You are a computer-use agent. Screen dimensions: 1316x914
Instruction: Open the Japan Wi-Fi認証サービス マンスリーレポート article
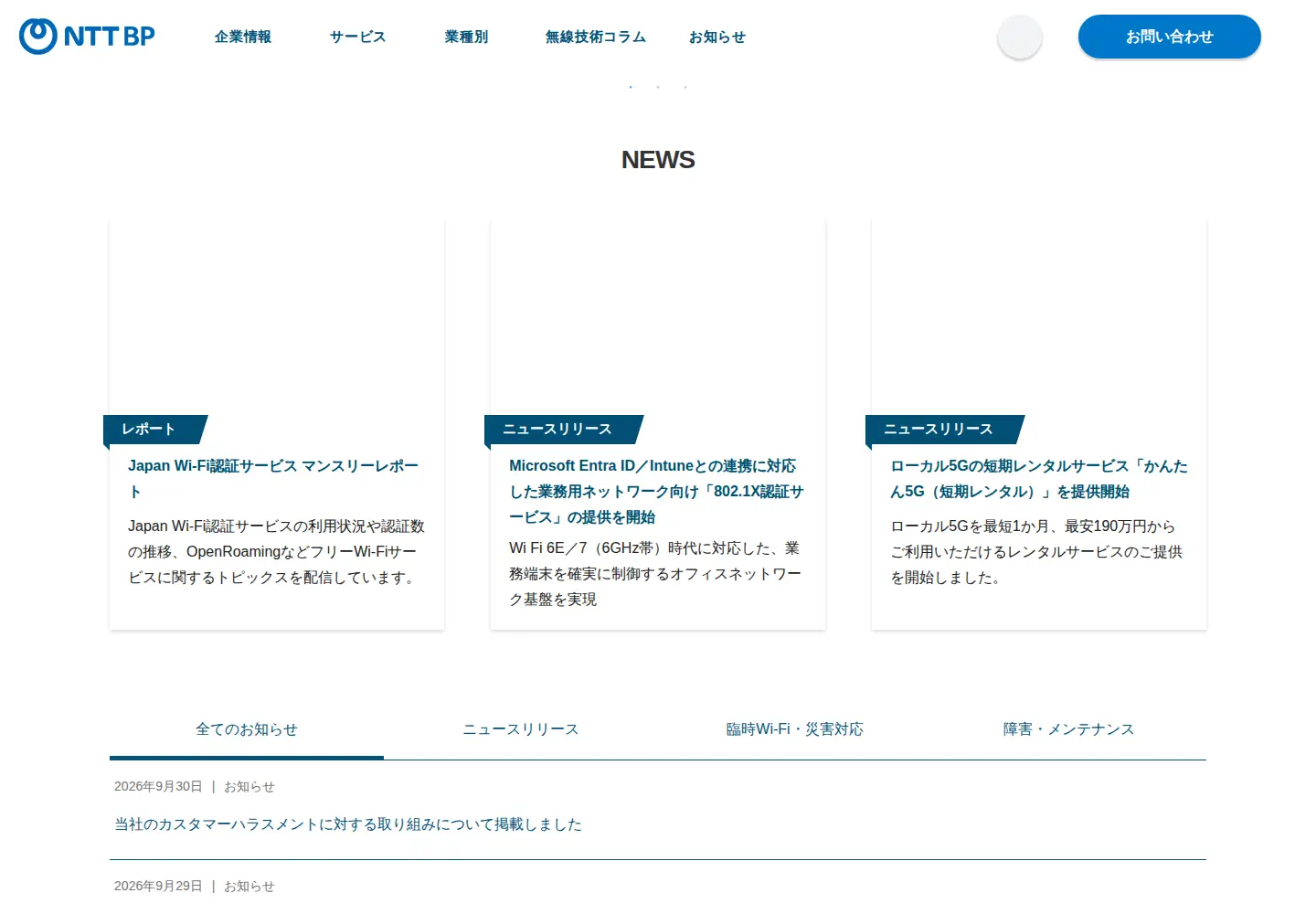273,478
